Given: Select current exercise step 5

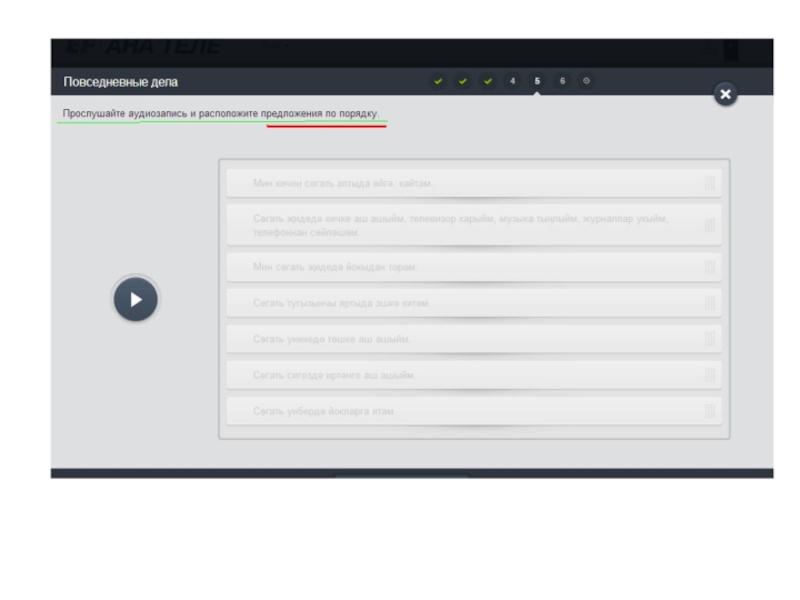Looking at the screenshot, I should tap(537, 81).
